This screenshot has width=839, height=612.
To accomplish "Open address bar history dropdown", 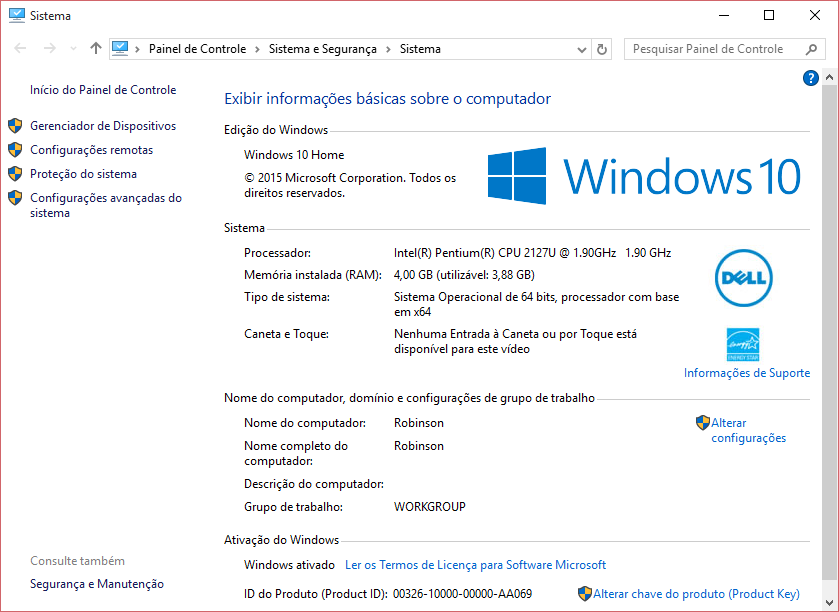I will pos(582,49).
